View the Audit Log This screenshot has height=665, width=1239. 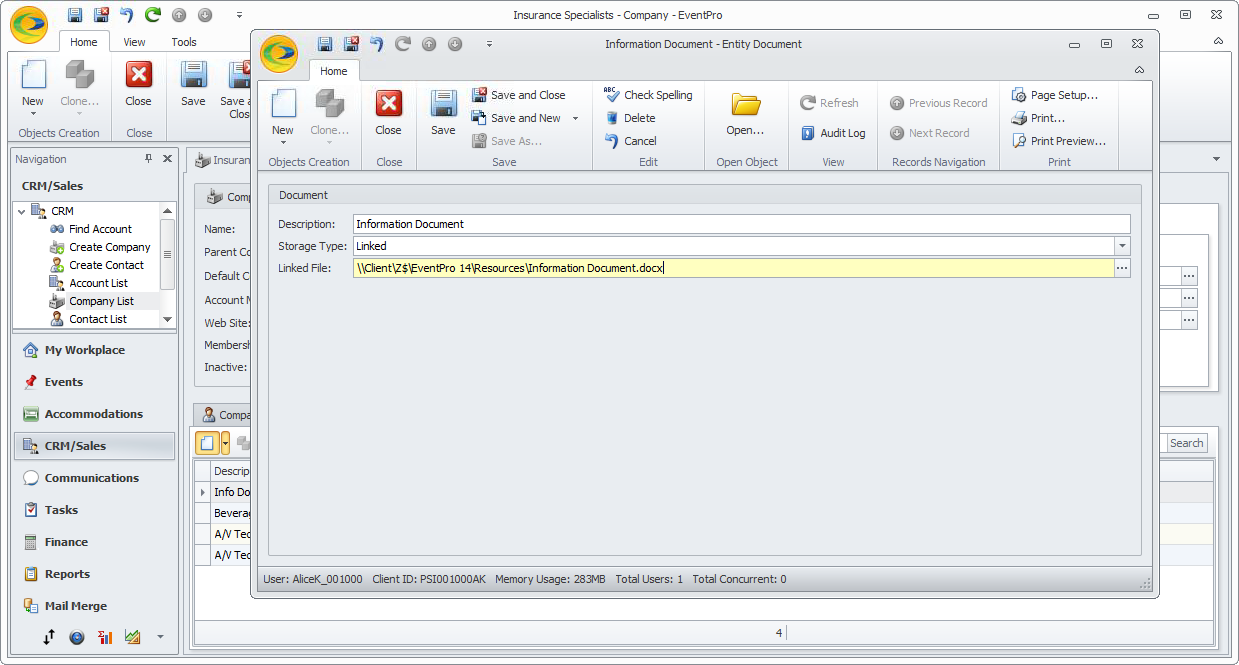coord(833,133)
